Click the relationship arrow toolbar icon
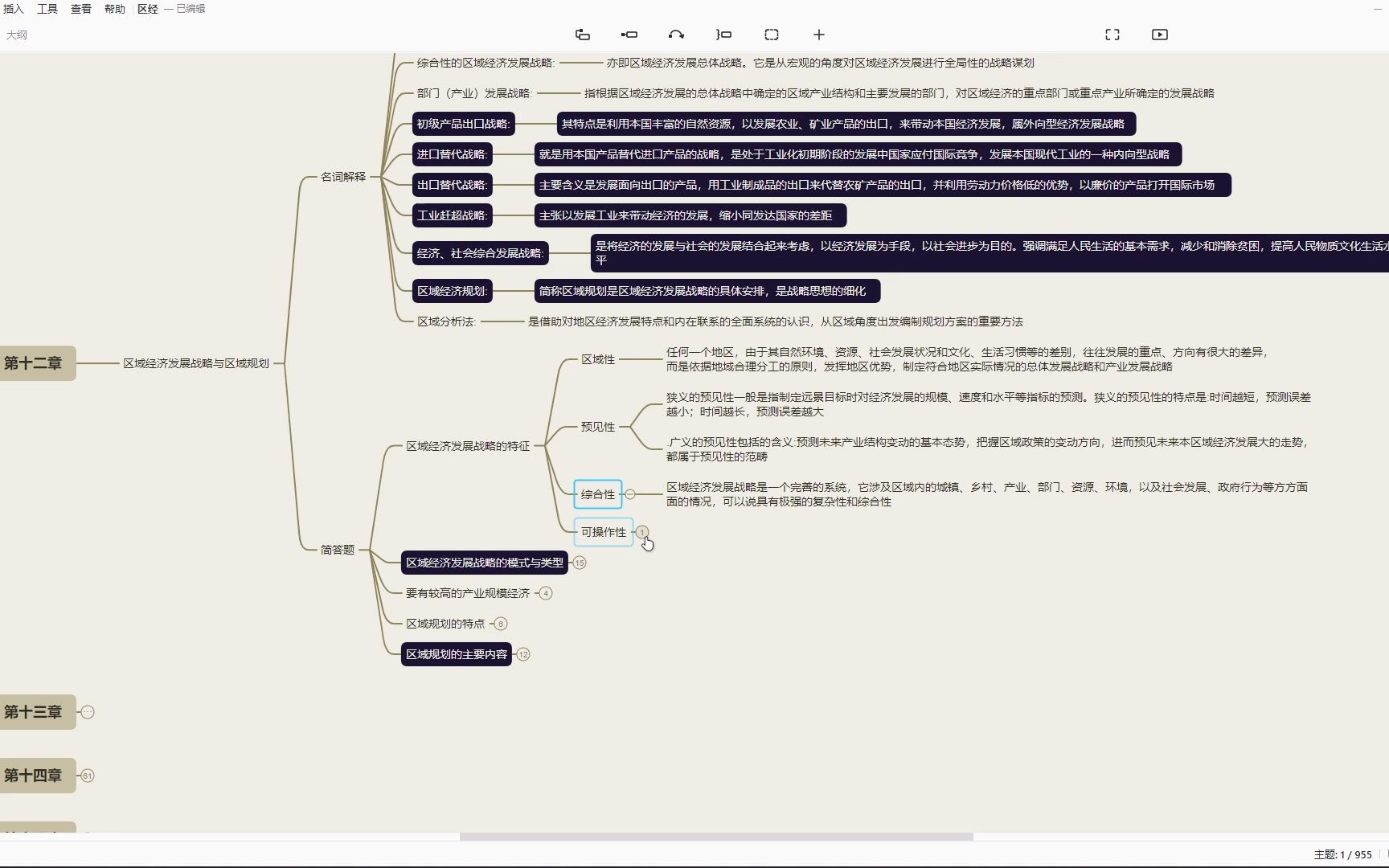 (676, 35)
